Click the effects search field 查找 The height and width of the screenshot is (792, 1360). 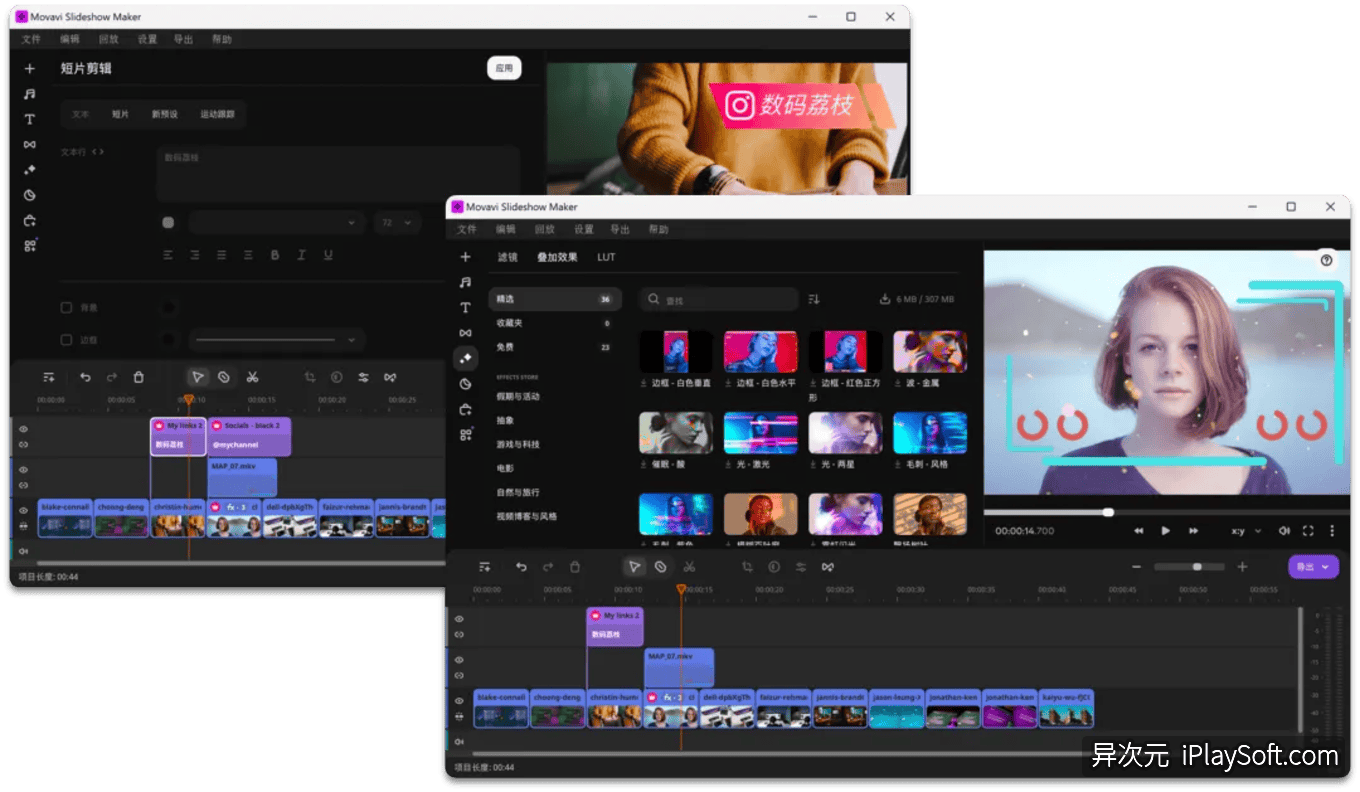(719, 299)
